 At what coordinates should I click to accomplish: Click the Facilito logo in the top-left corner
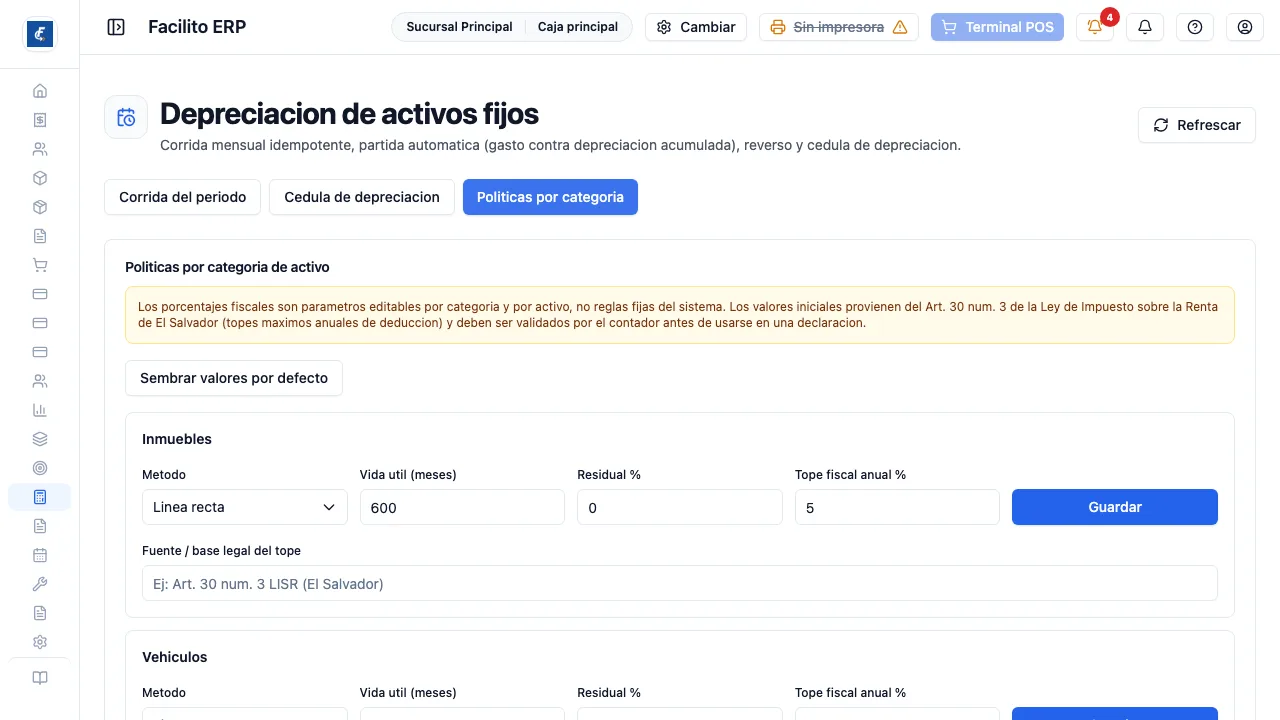(x=40, y=33)
